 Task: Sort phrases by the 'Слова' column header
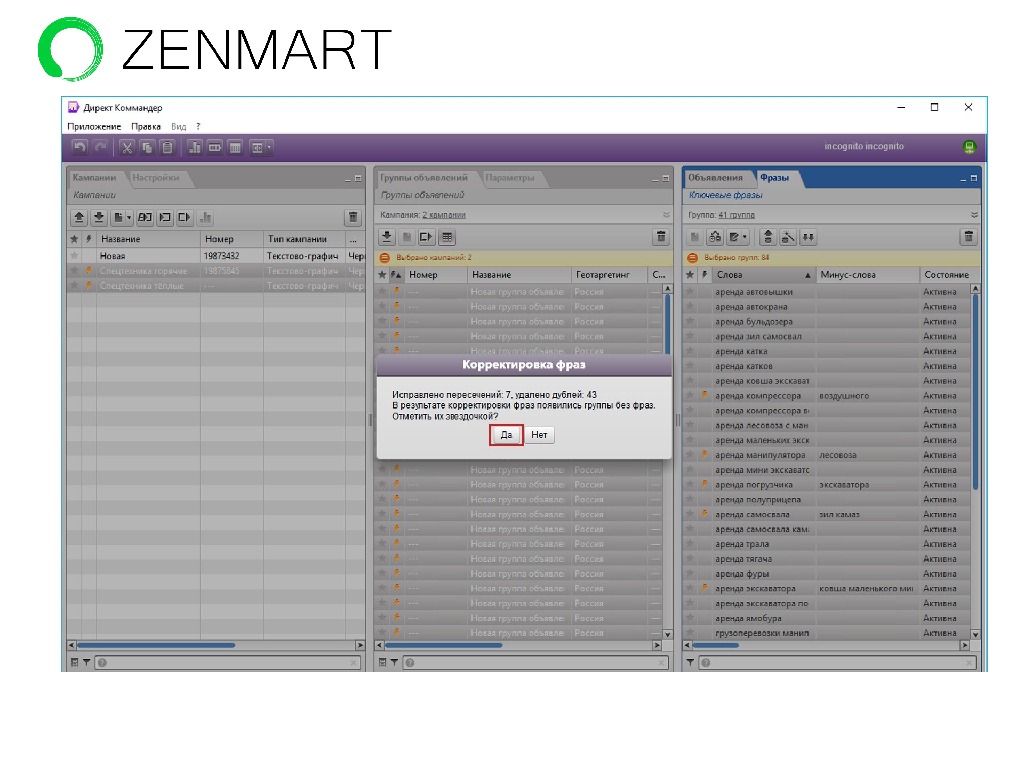click(x=763, y=275)
